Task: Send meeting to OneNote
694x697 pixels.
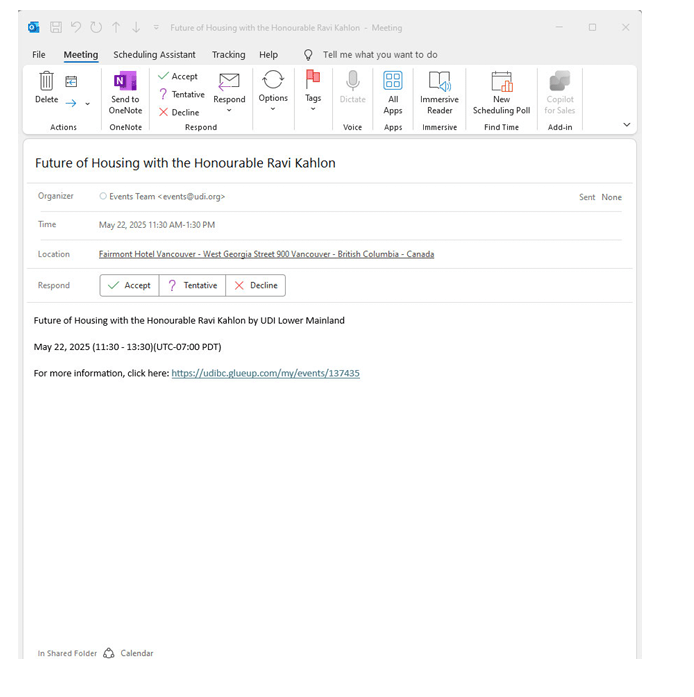Action: click(x=125, y=90)
